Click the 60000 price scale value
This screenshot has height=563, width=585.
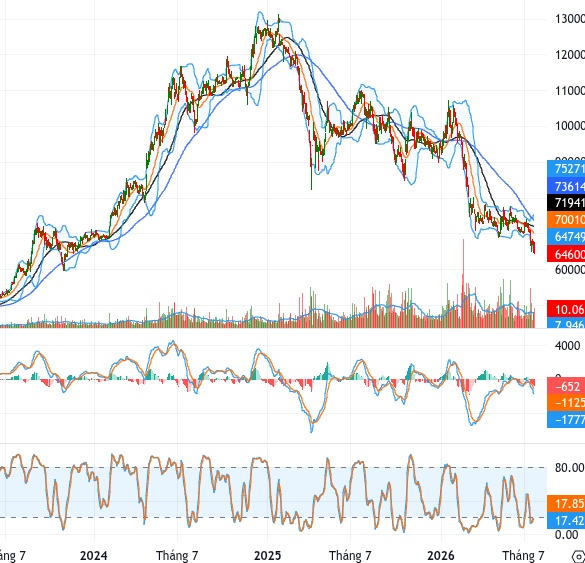[570, 269]
